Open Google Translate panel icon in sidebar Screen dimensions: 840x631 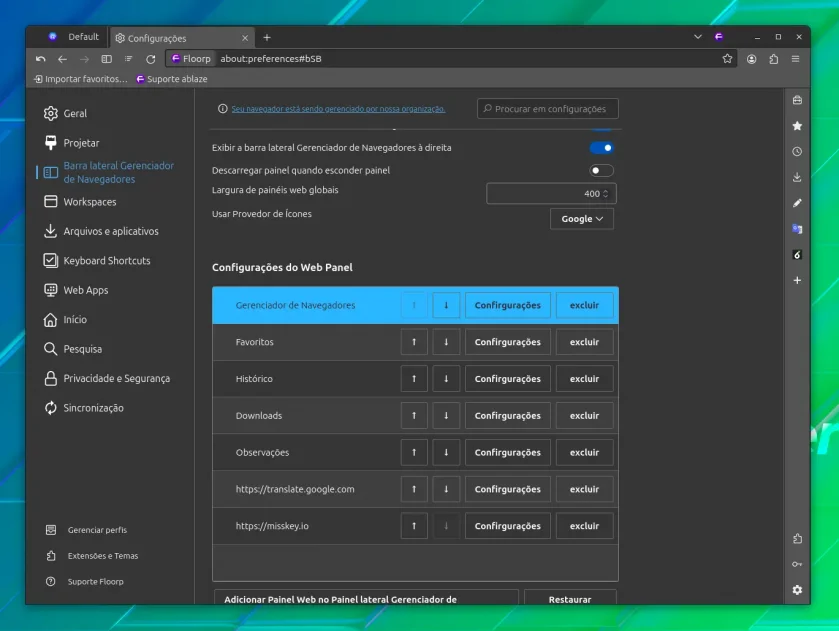click(x=797, y=229)
